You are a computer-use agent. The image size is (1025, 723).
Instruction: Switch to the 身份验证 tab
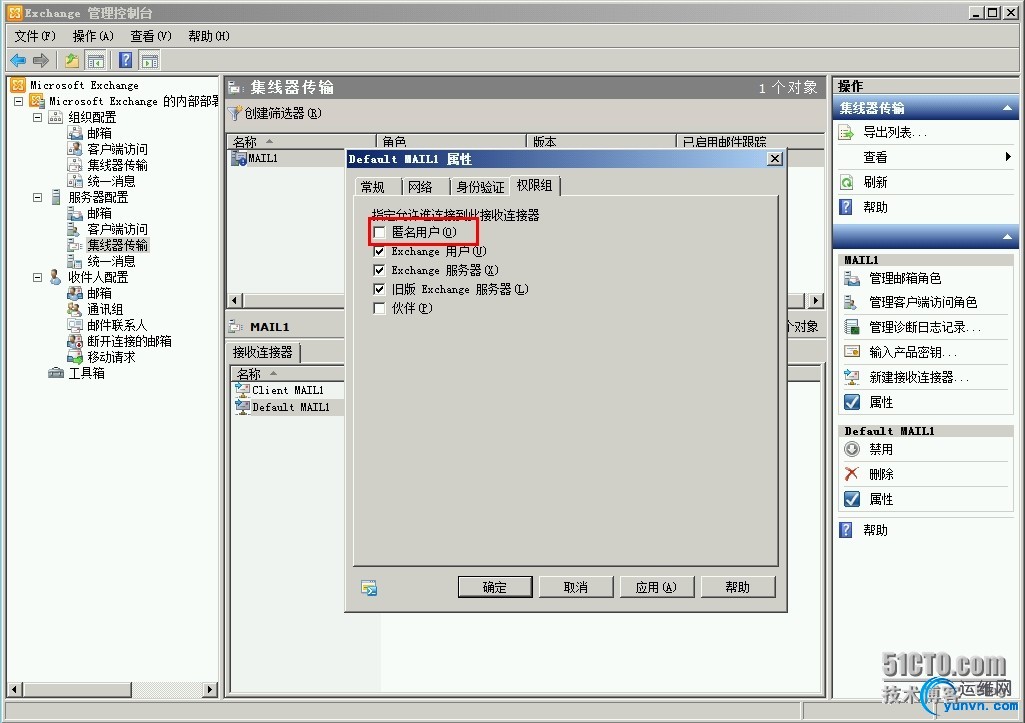(x=480, y=187)
